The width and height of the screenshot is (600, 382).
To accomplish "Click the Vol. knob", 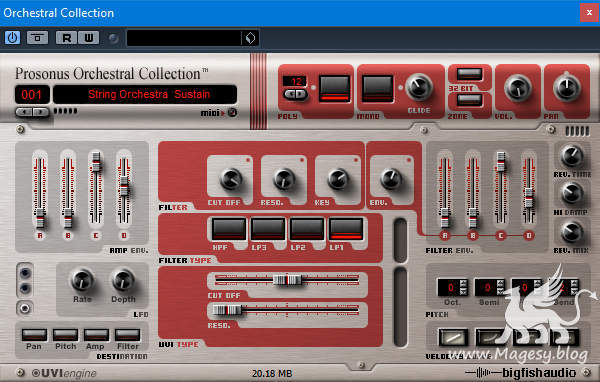I will click(x=518, y=88).
